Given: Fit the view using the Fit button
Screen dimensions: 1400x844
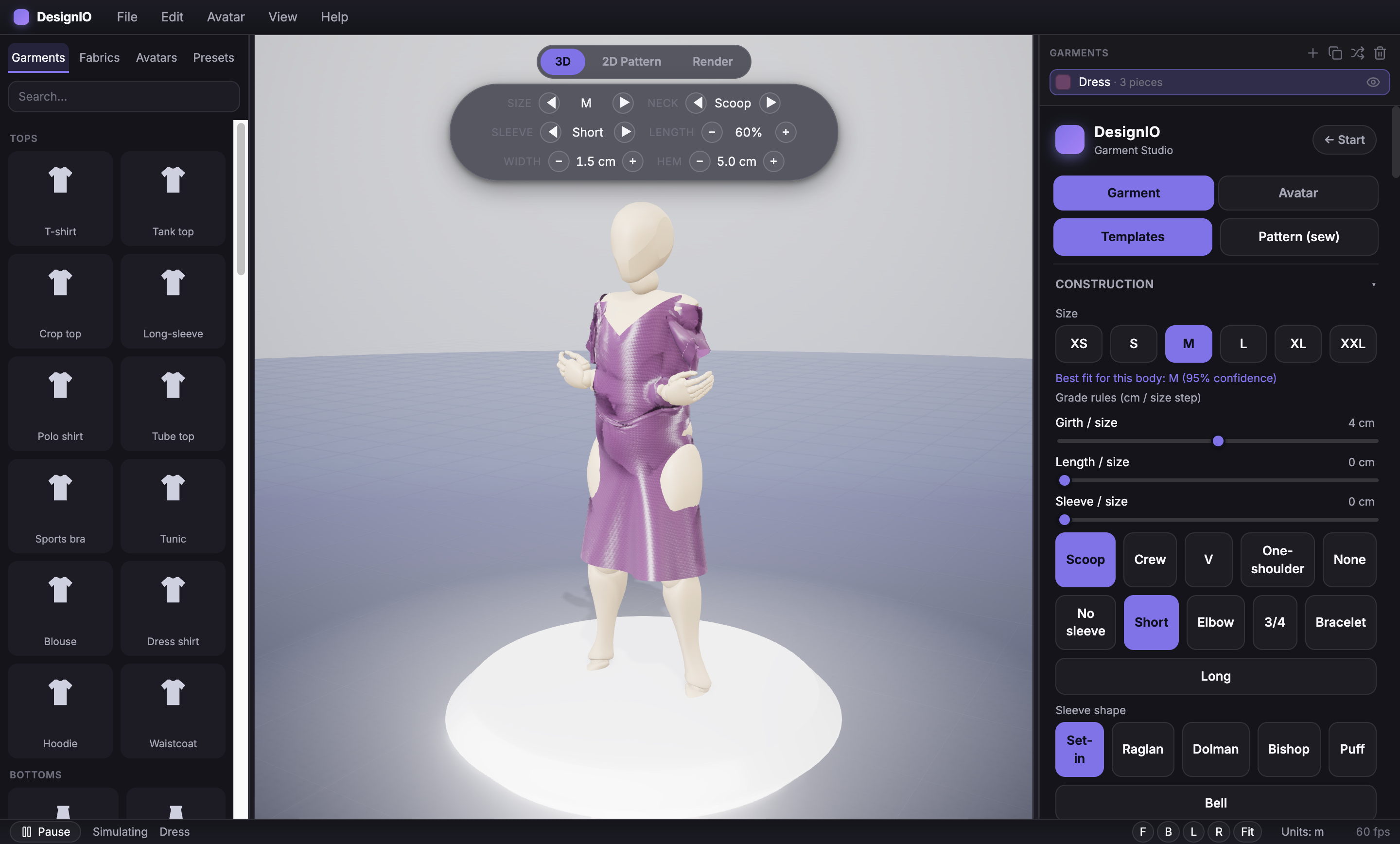Looking at the screenshot, I should (1247, 831).
